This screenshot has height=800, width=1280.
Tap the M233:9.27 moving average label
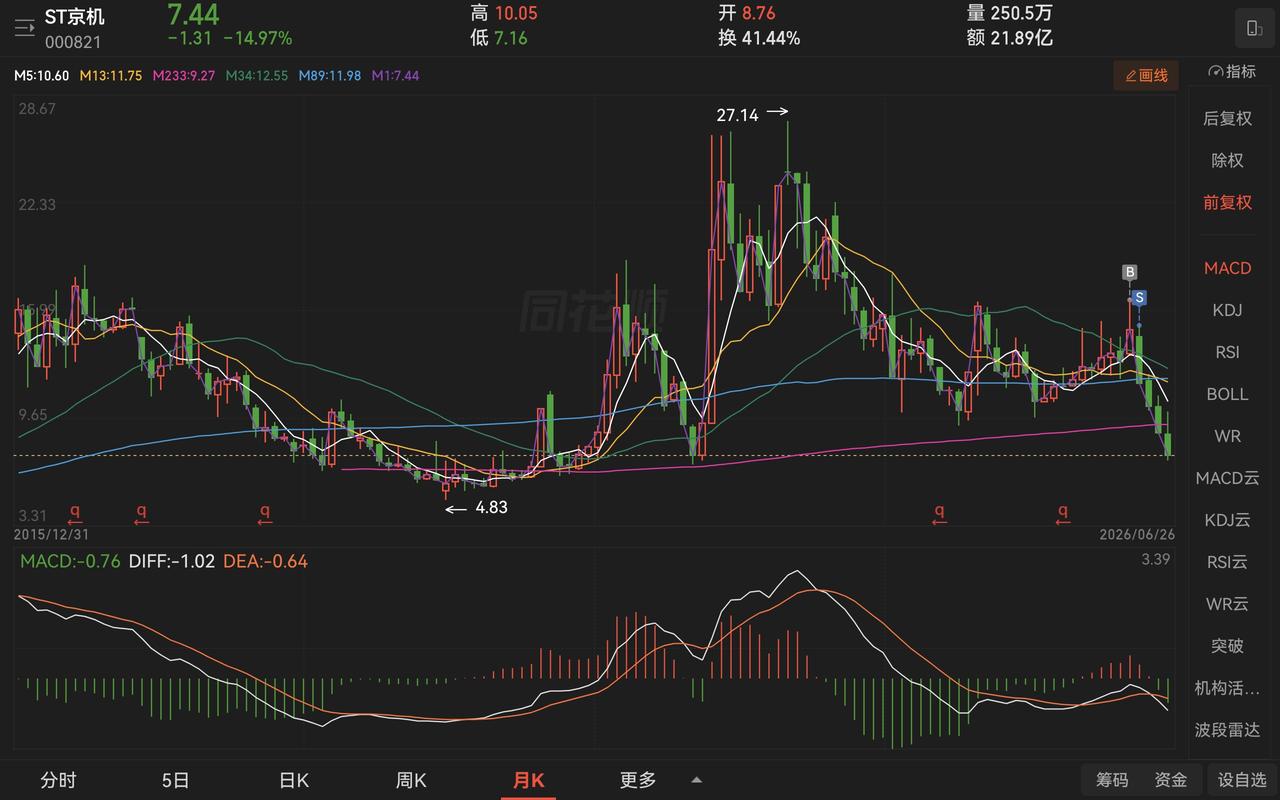184,76
